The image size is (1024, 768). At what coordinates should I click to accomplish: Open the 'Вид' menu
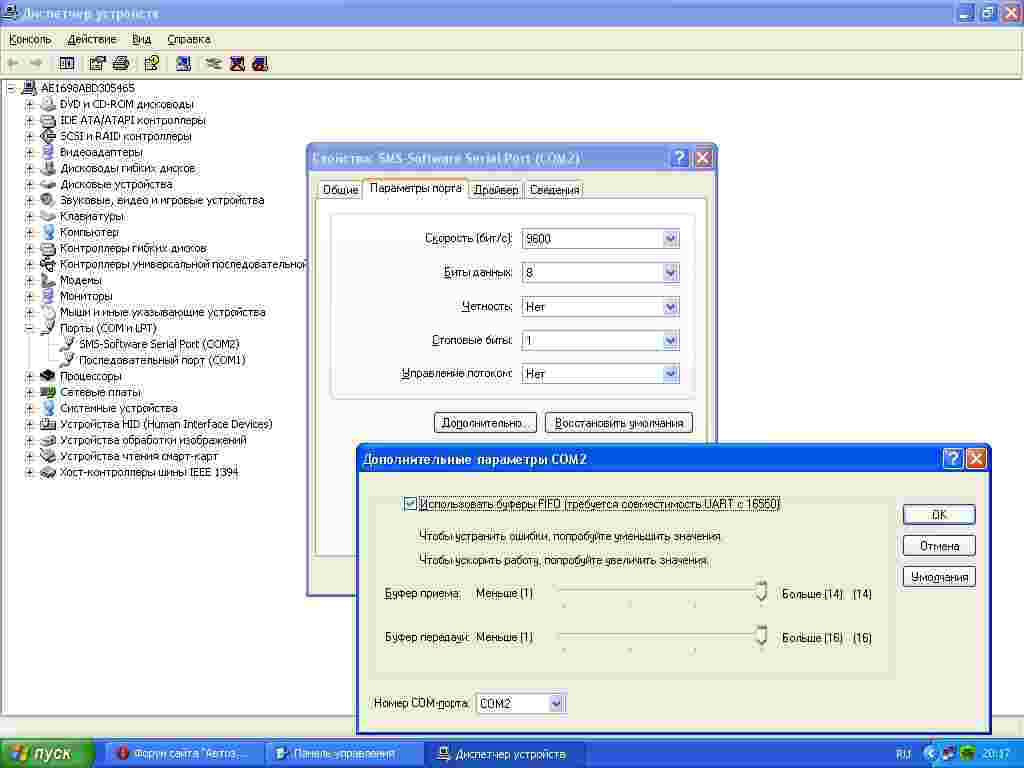point(142,39)
